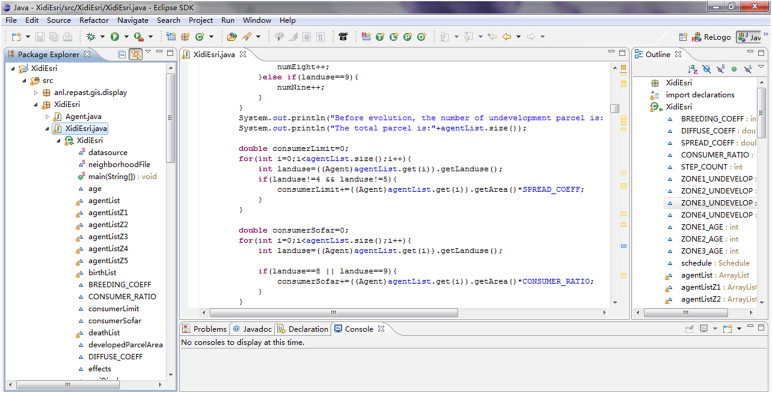
Task: Open the Debug button dropdown arrow
Action: click(102, 37)
